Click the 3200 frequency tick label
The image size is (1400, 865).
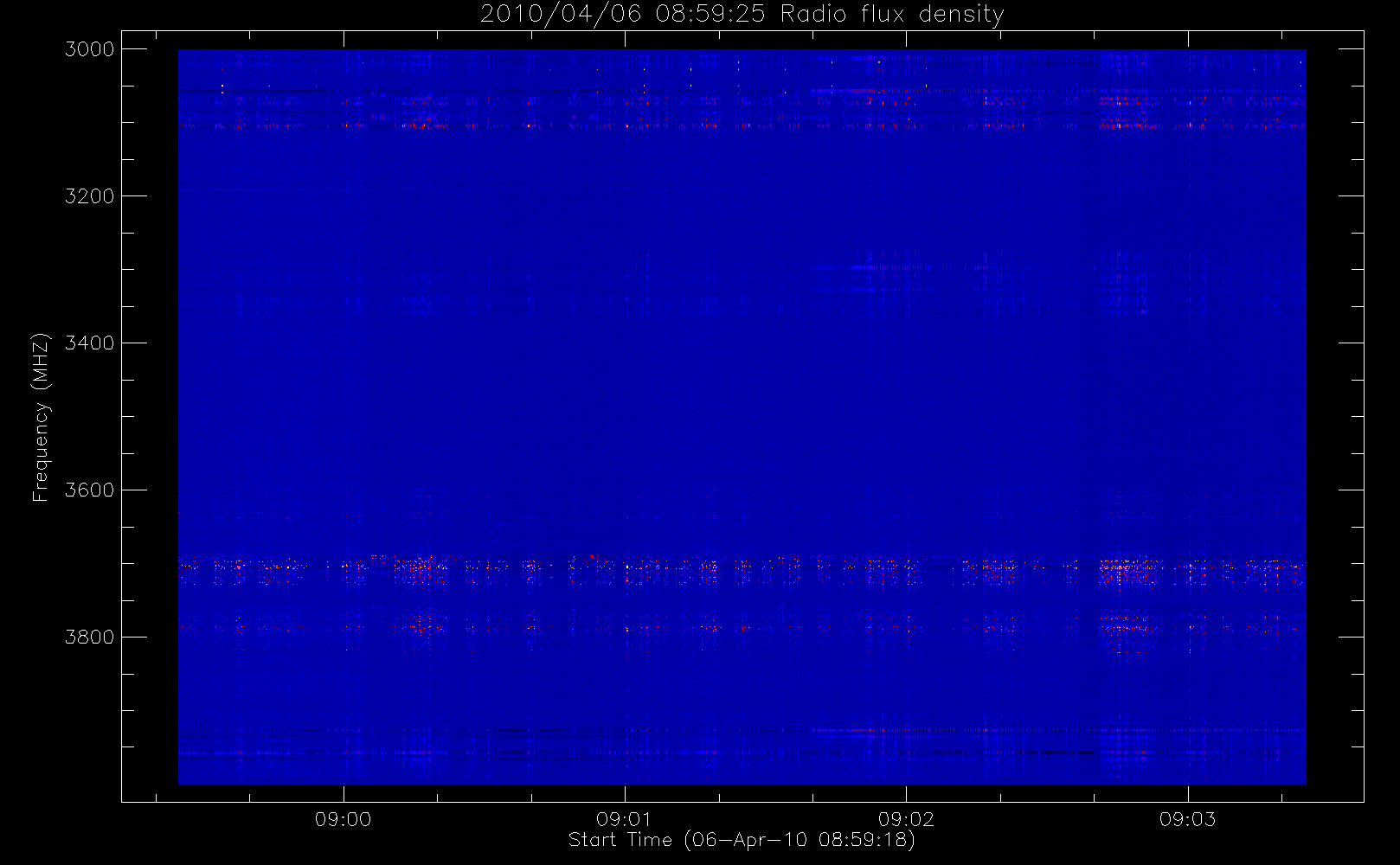coord(90,196)
